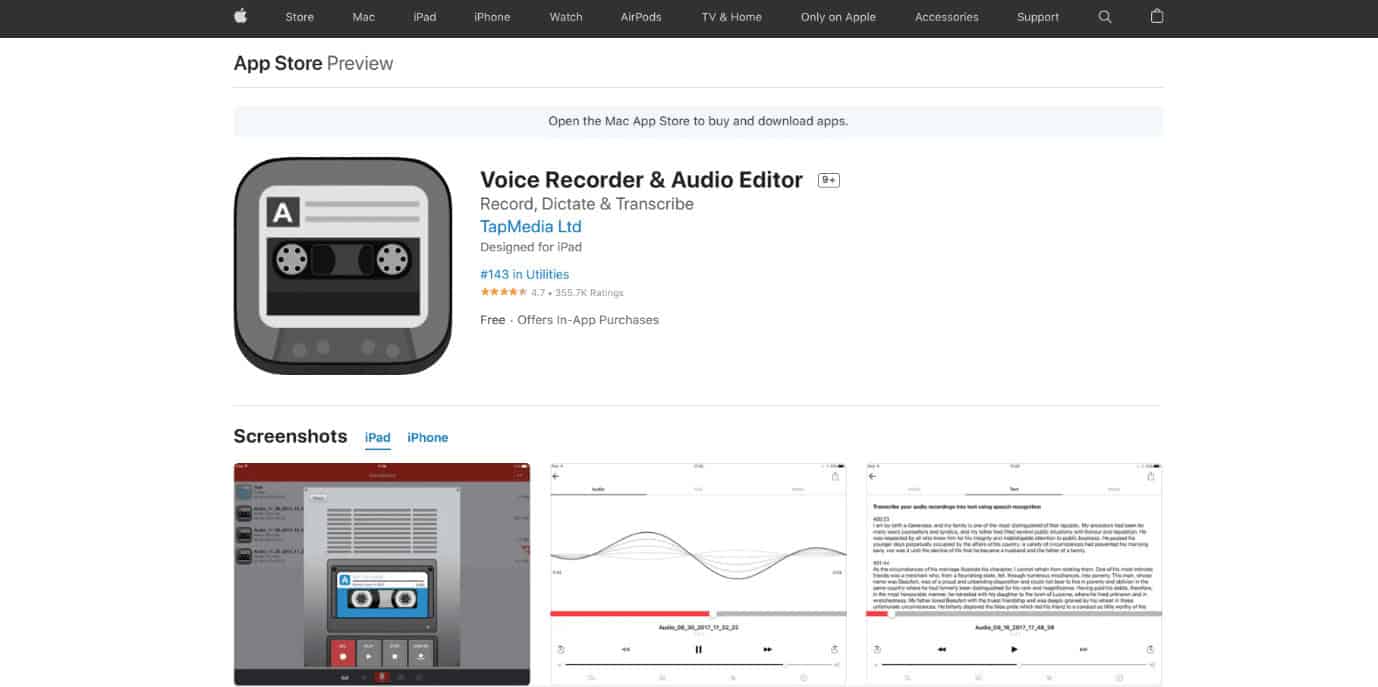Open the Support menu item
The height and width of the screenshot is (687, 1378).
pos(1038,17)
